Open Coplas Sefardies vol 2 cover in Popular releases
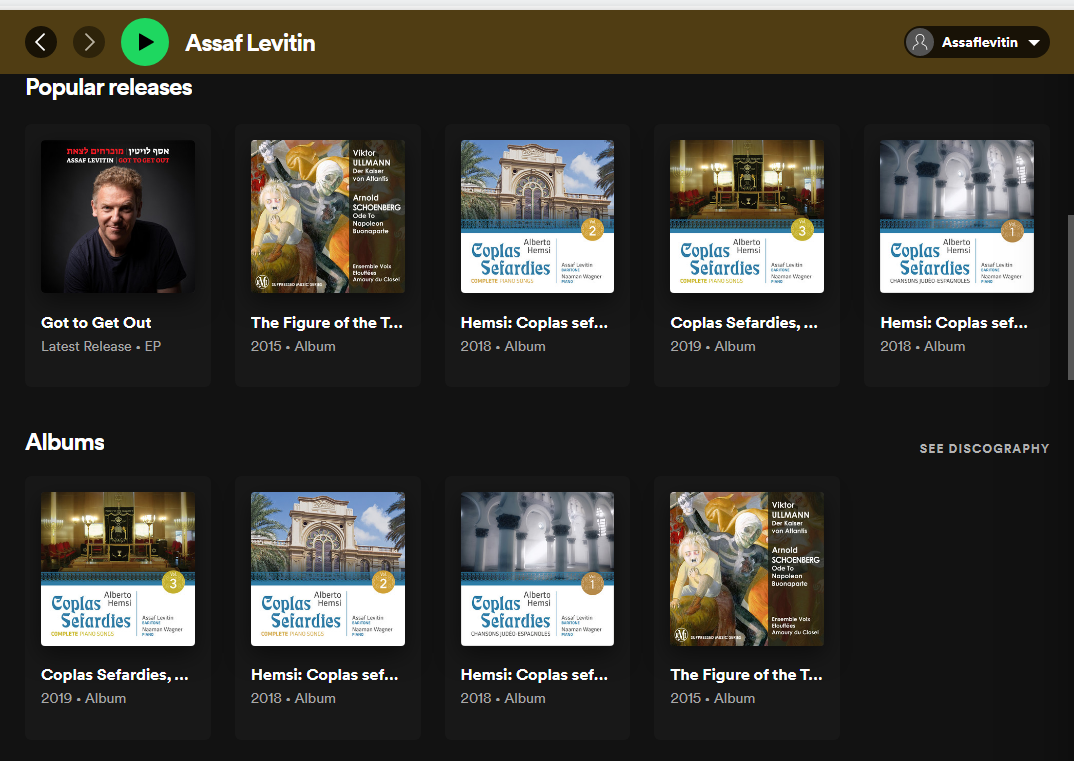Image resolution: width=1074 pixels, height=761 pixels. [537, 216]
